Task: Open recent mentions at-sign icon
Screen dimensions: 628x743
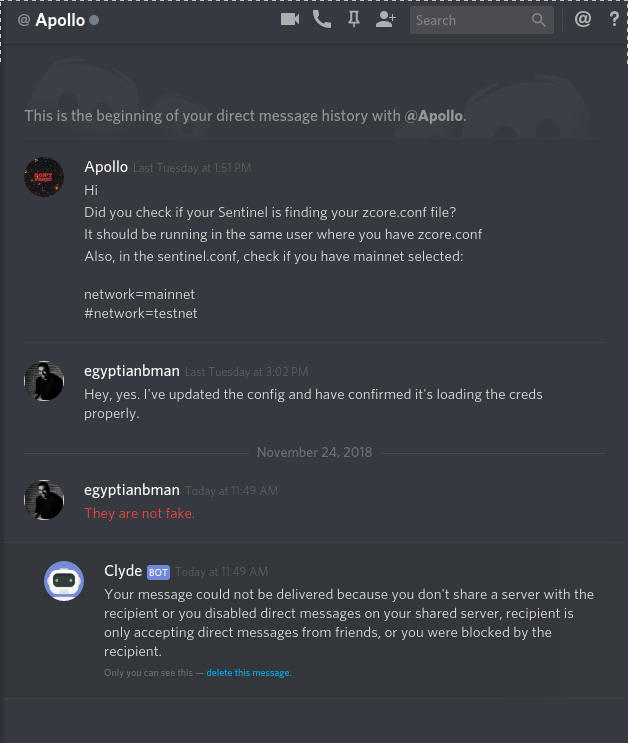Action: (582, 19)
